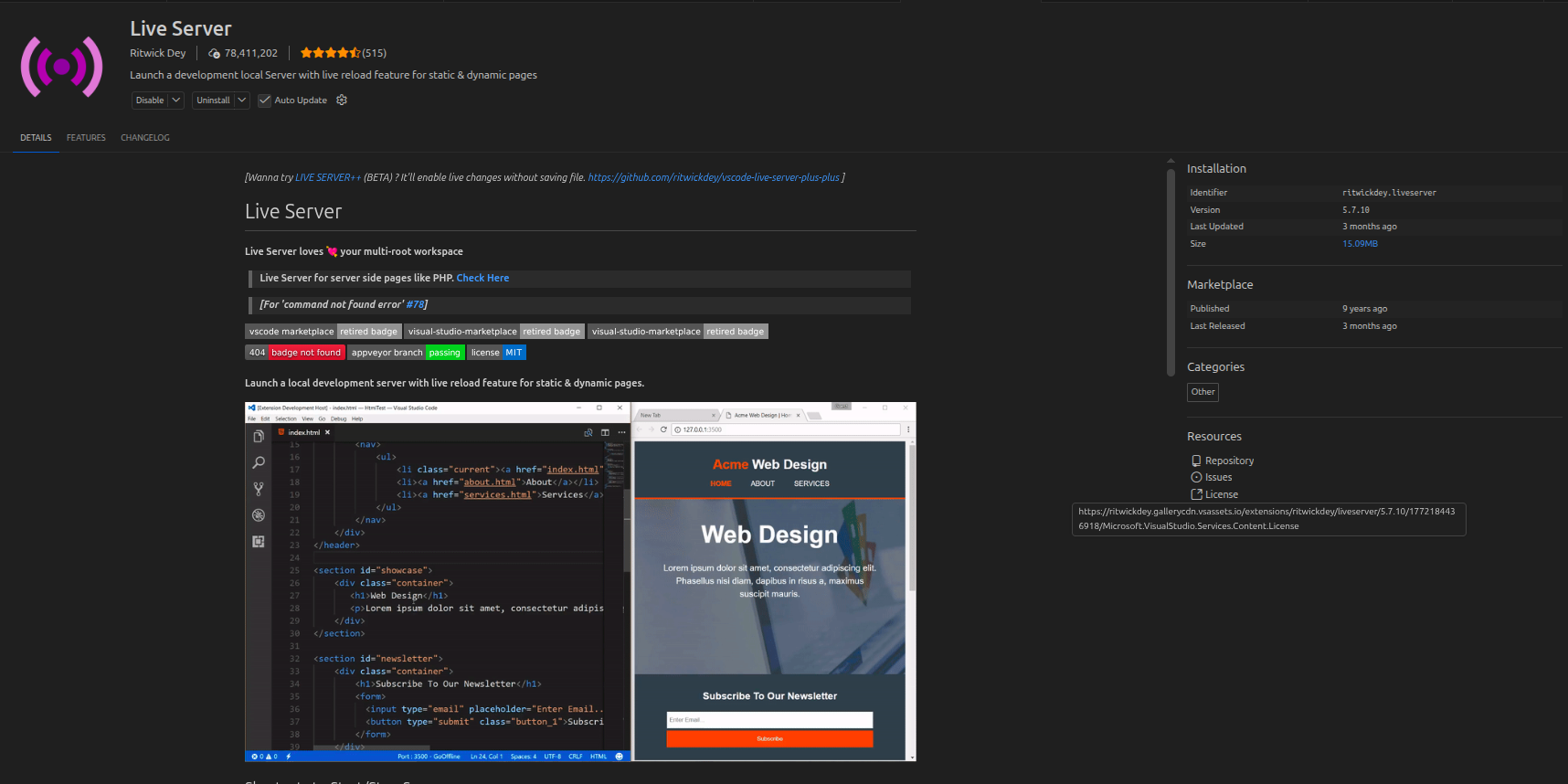Open the Live Server demo screenshot
Image resolution: width=1568 pixels, height=784 pixels.
580,581
